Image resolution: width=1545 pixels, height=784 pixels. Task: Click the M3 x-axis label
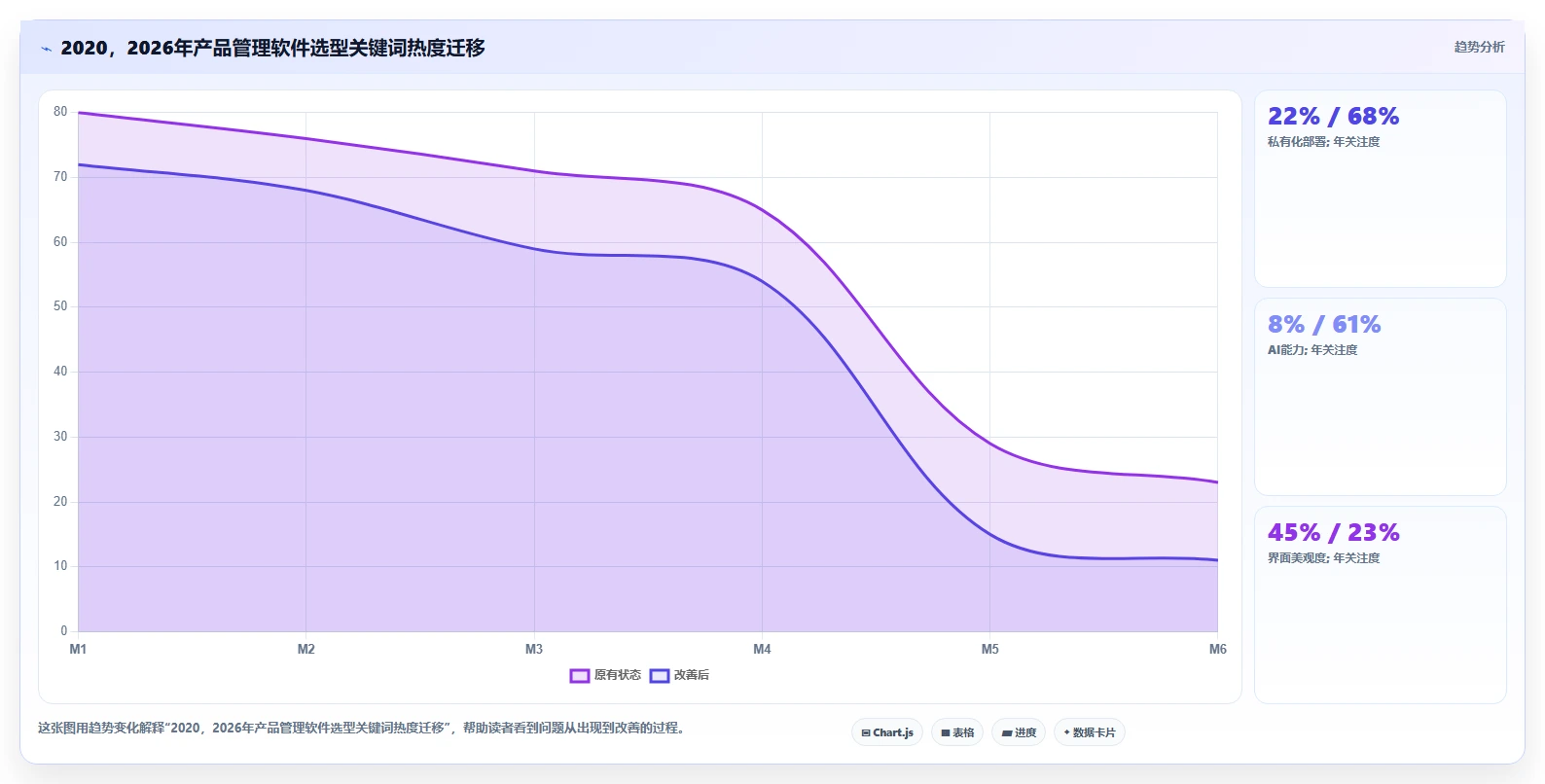(x=534, y=649)
